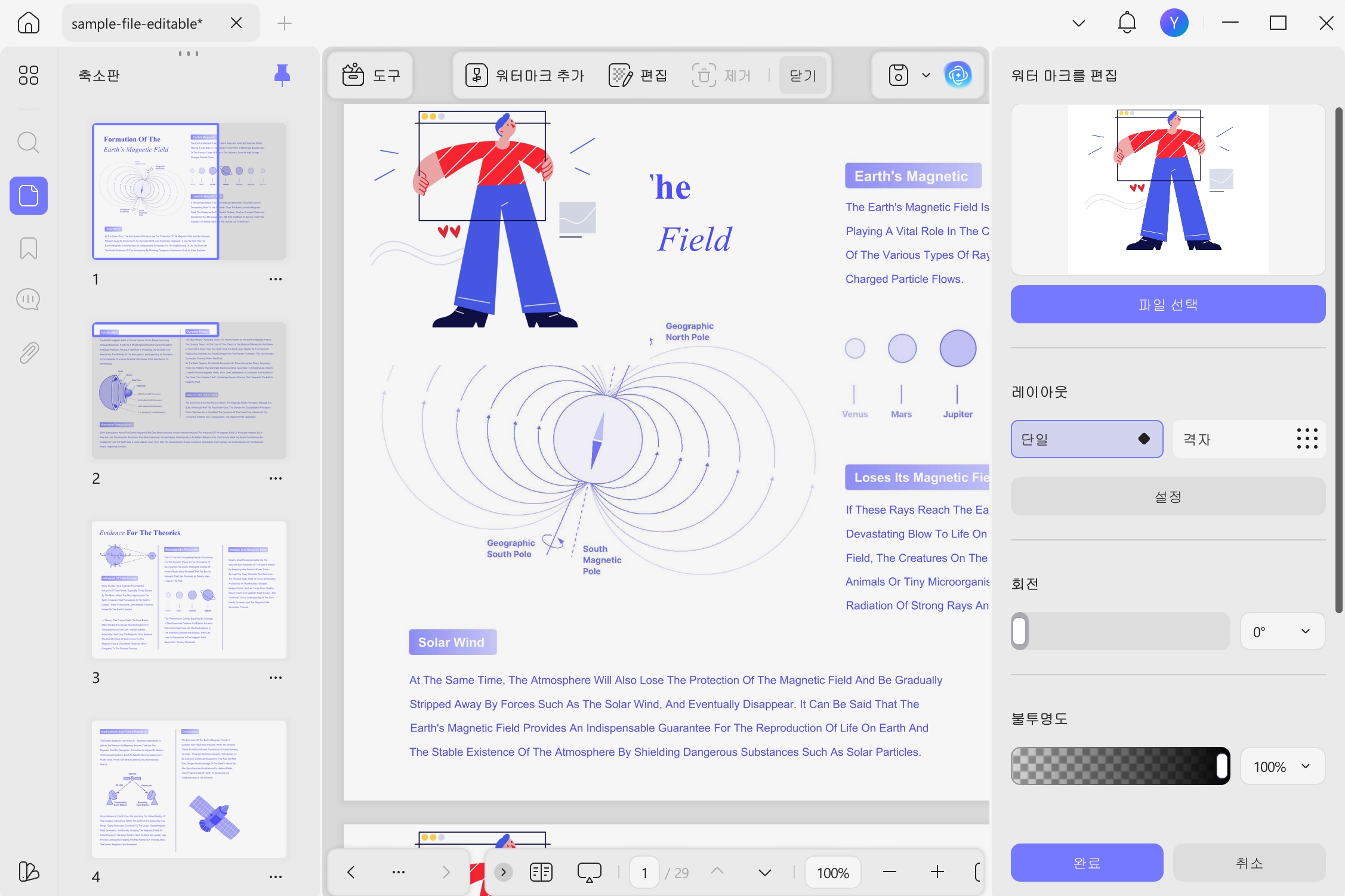Viewport: 1345px width, 896px height.
Task: Expand the save options arrow
Action: pos(926,75)
